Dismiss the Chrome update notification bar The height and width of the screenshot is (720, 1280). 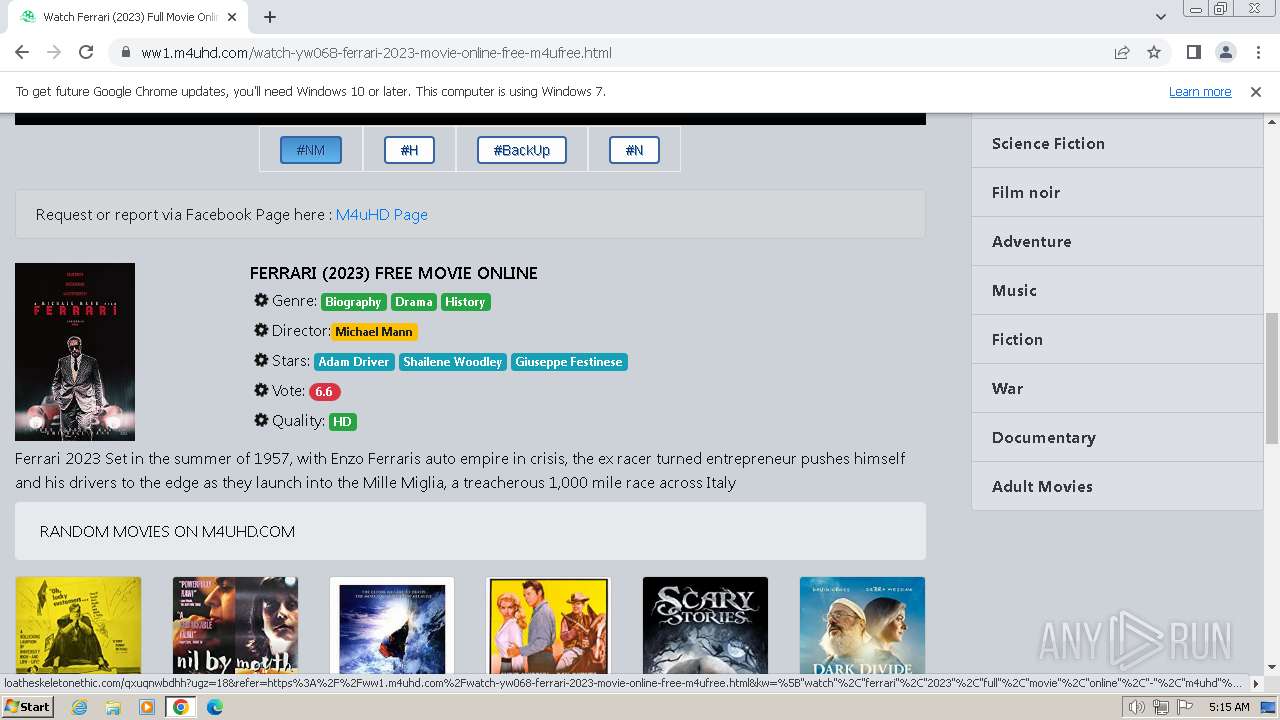(x=1256, y=92)
